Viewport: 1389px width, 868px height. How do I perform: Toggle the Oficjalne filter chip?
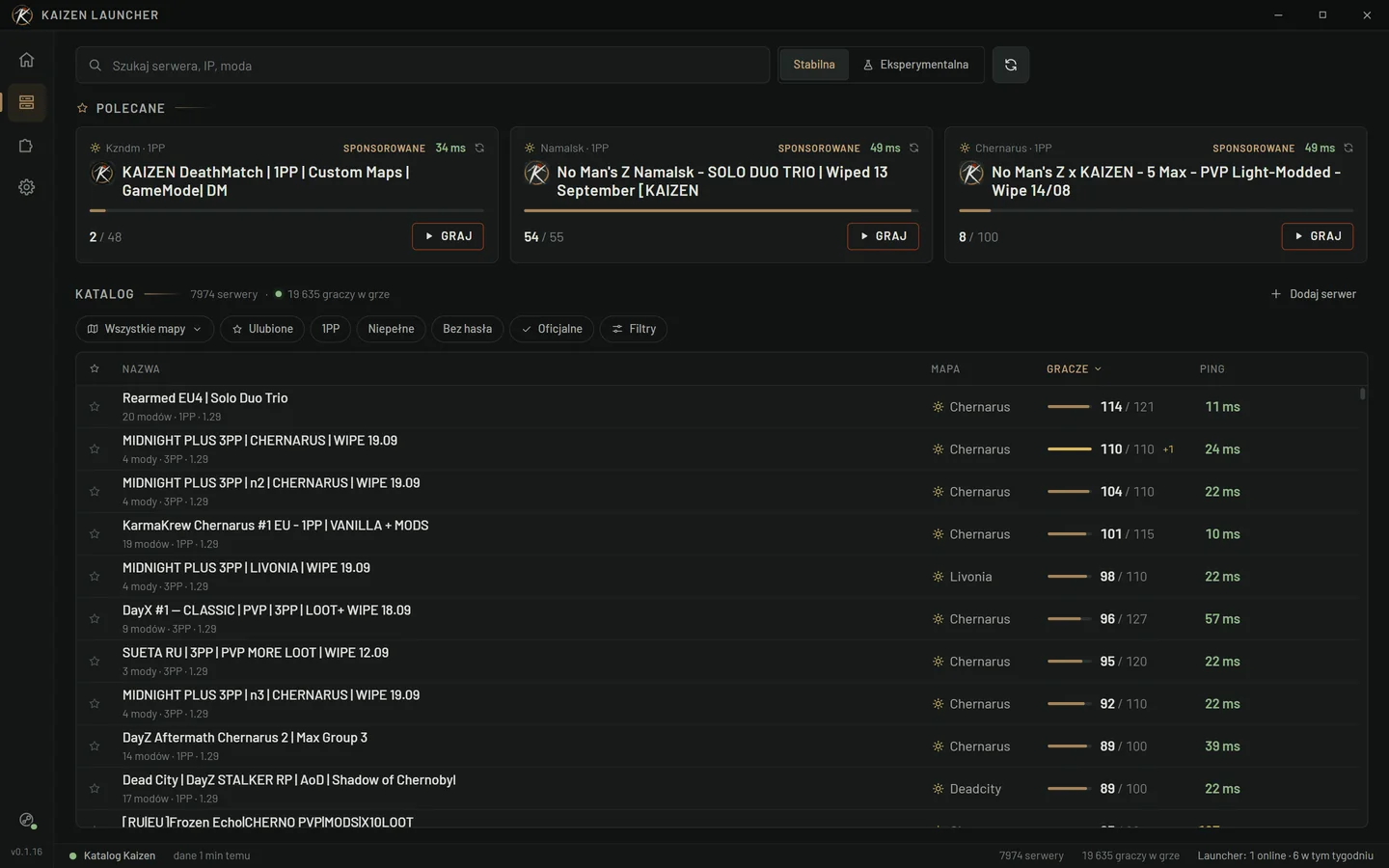coord(552,329)
